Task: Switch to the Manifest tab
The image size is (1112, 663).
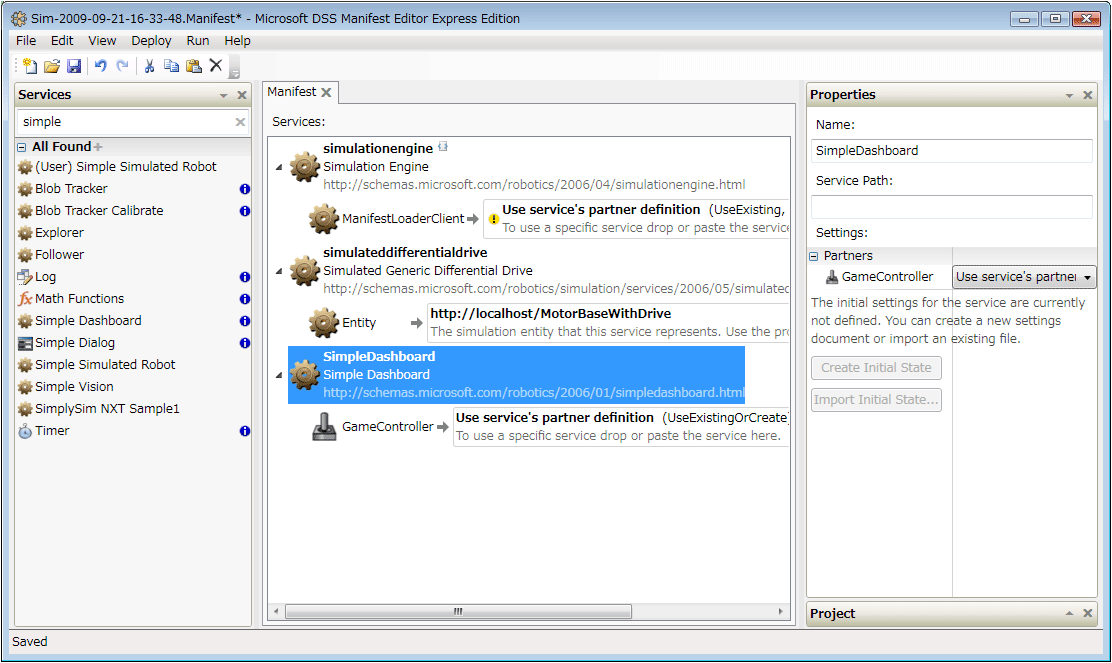Action: click(291, 92)
